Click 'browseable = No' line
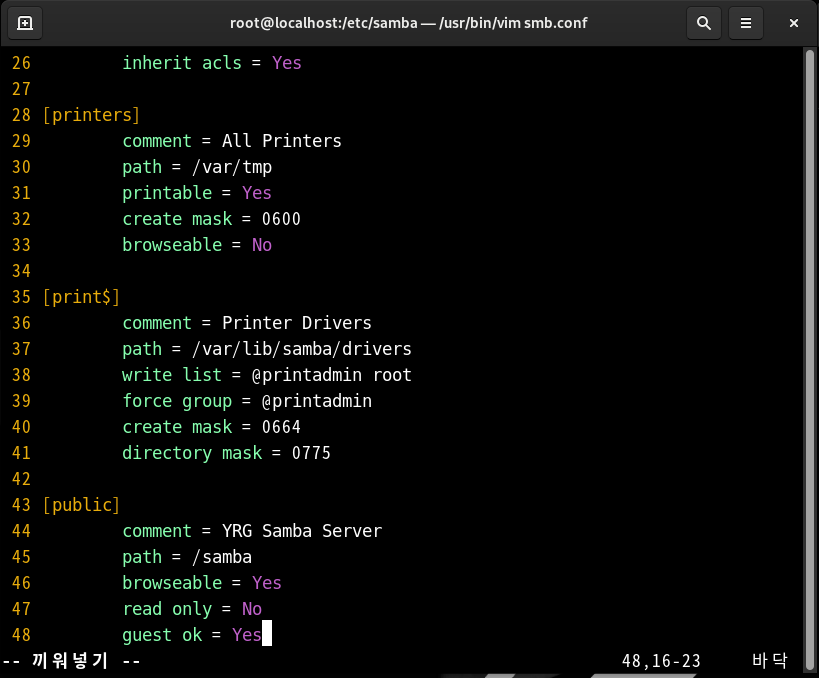 [x=197, y=245]
